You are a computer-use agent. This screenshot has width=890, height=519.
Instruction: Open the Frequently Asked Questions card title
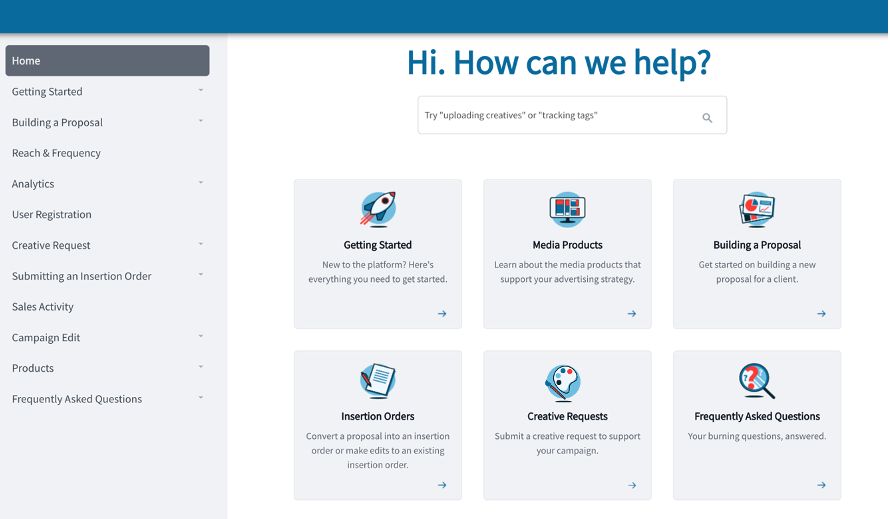[x=757, y=416]
